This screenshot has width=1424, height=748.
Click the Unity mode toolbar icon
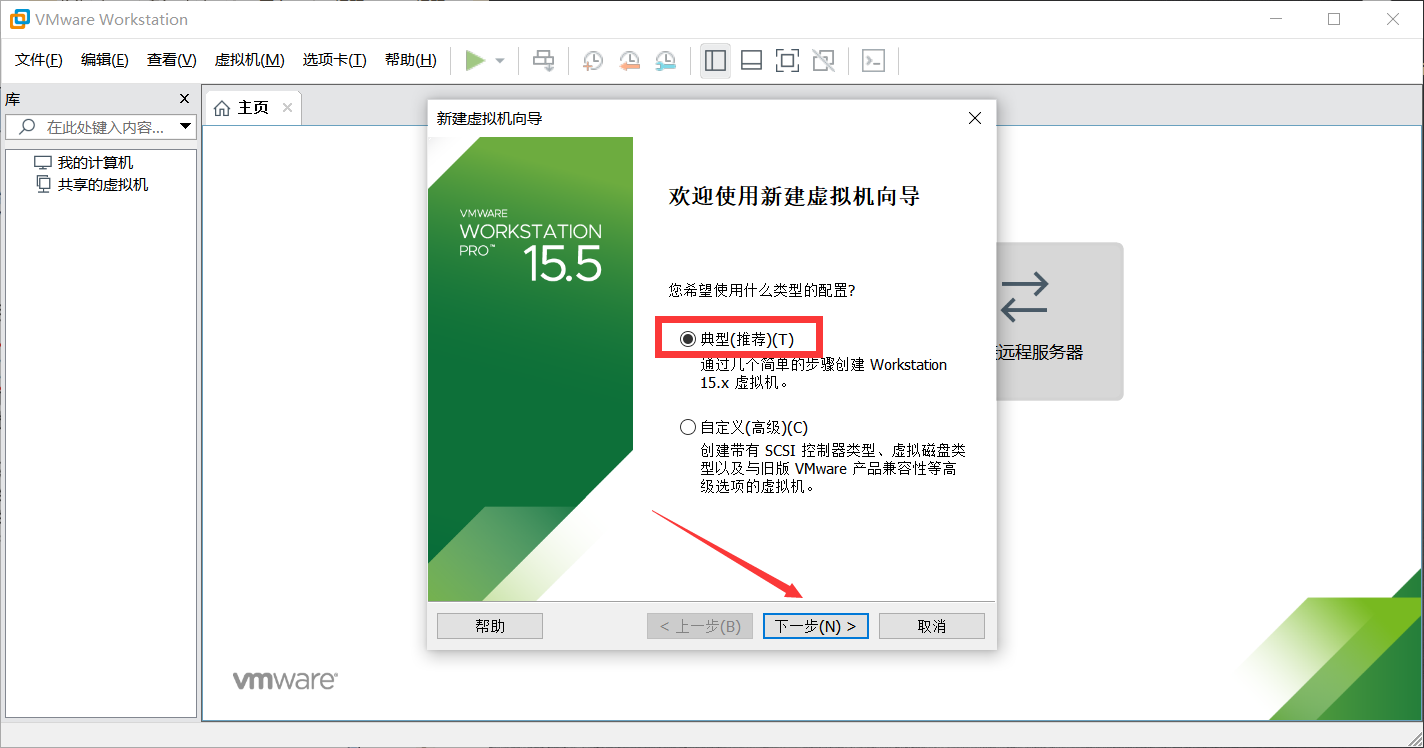823,61
